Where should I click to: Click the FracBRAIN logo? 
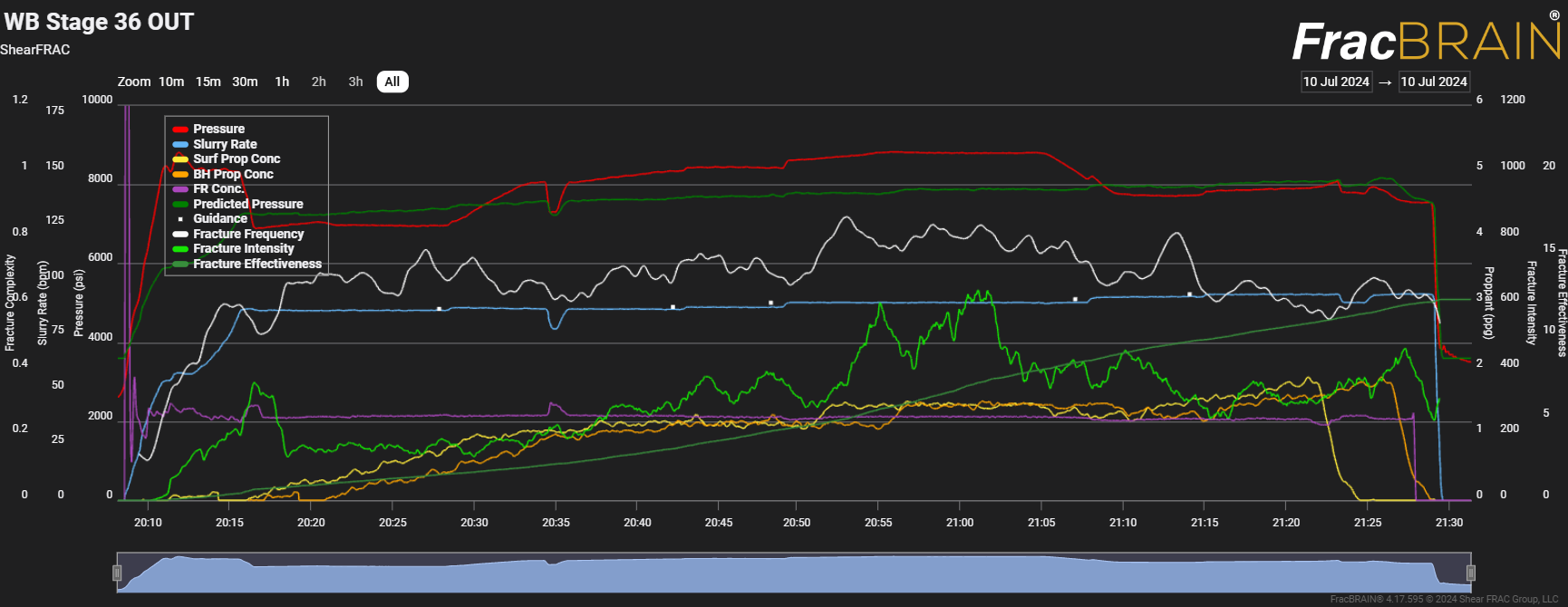coord(1426,42)
